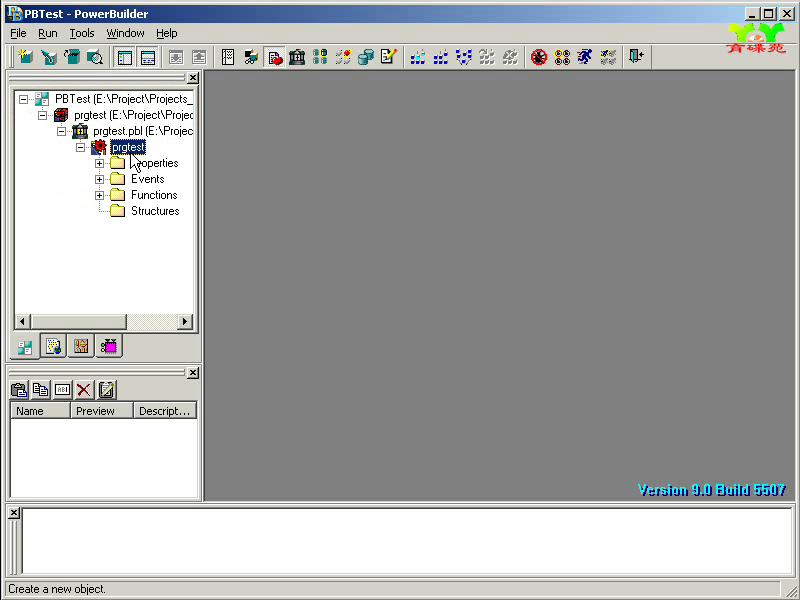Screen dimensions: 800x600
Task: Click the Modify clip notepad icon
Action: pos(106,390)
